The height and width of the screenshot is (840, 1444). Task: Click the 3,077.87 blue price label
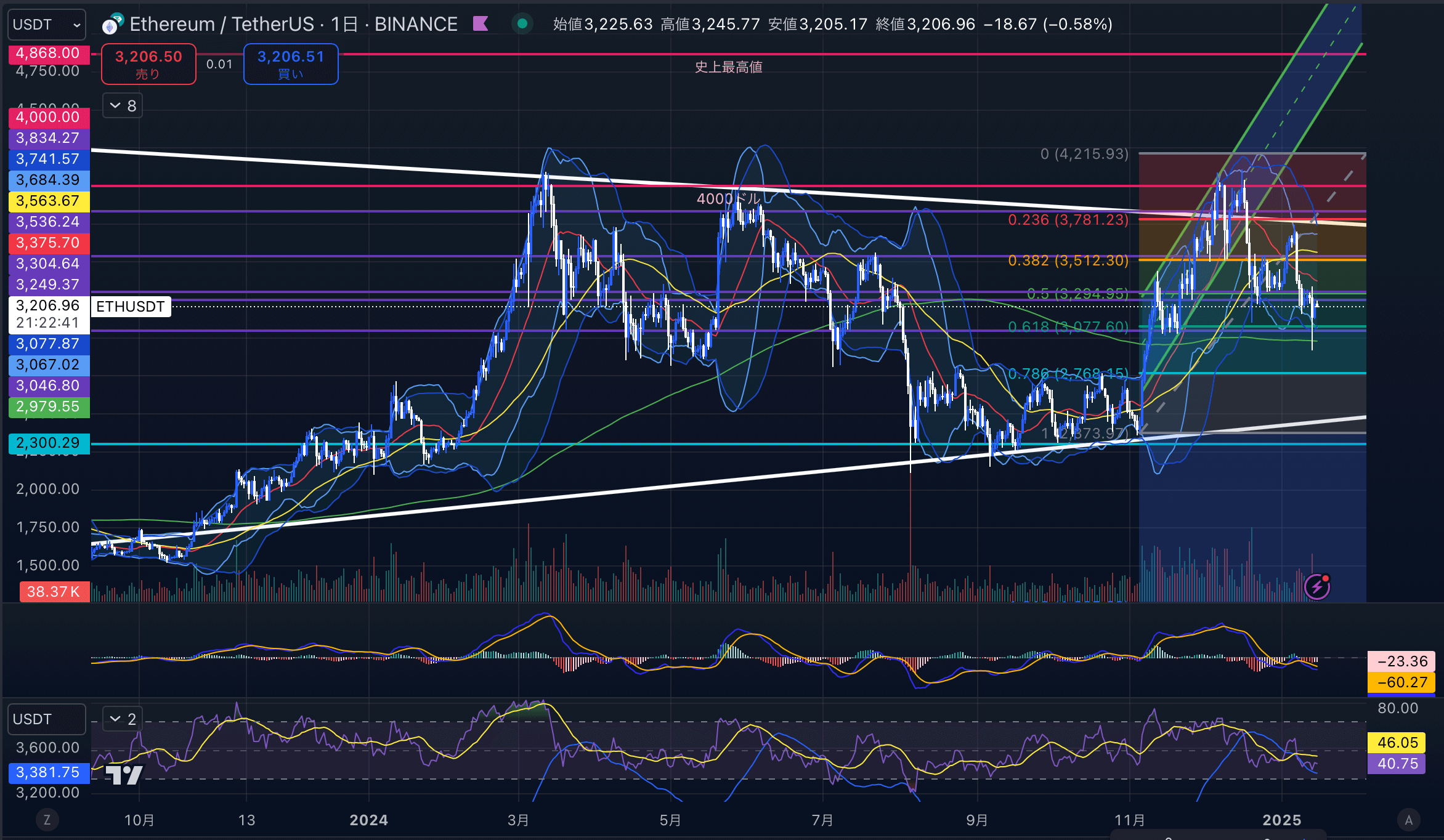[49, 344]
